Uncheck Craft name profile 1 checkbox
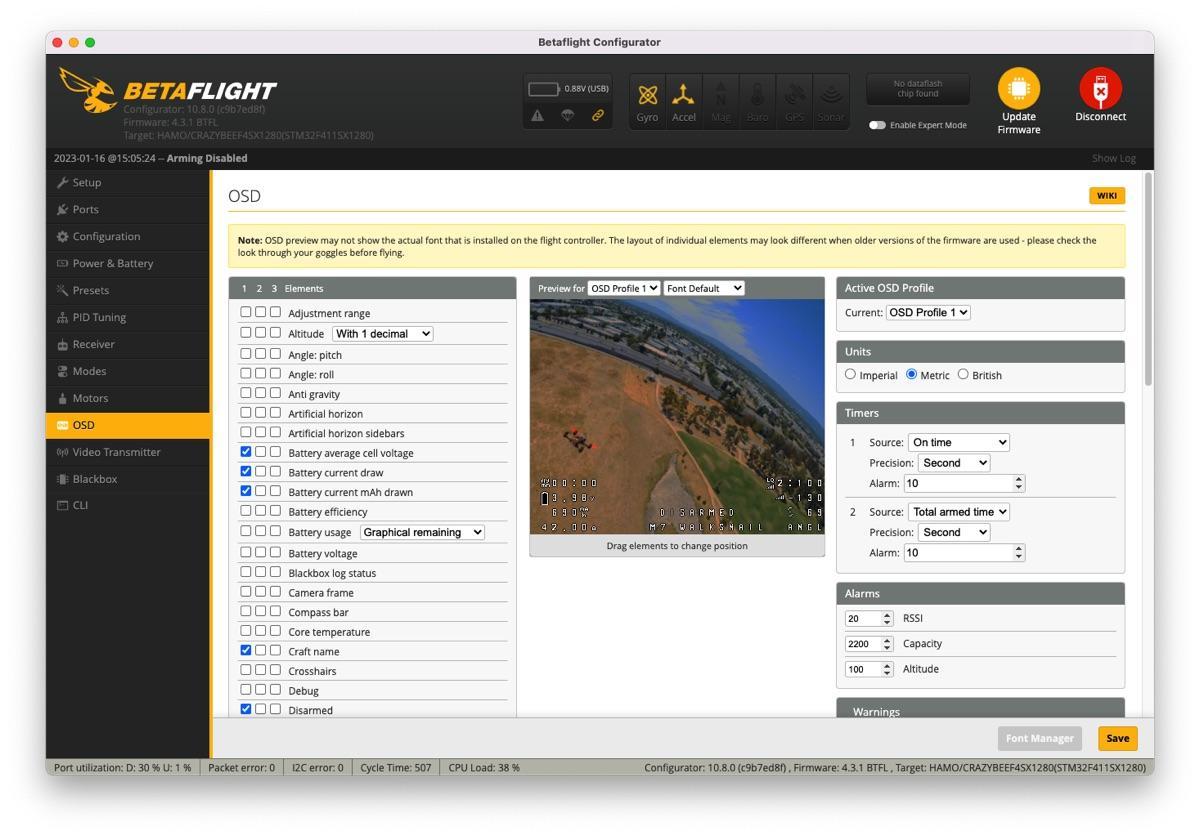Image resolution: width=1200 pixels, height=836 pixels. [246, 650]
